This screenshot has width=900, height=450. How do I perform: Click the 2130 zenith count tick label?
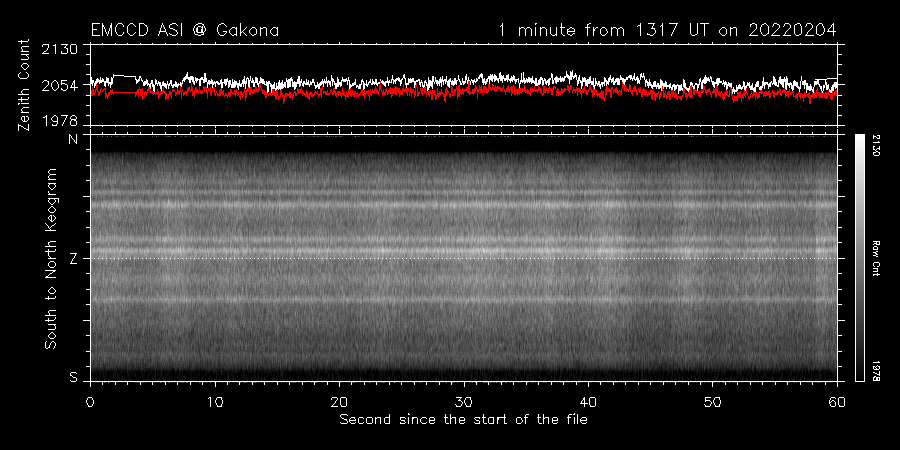coord(60,49)
